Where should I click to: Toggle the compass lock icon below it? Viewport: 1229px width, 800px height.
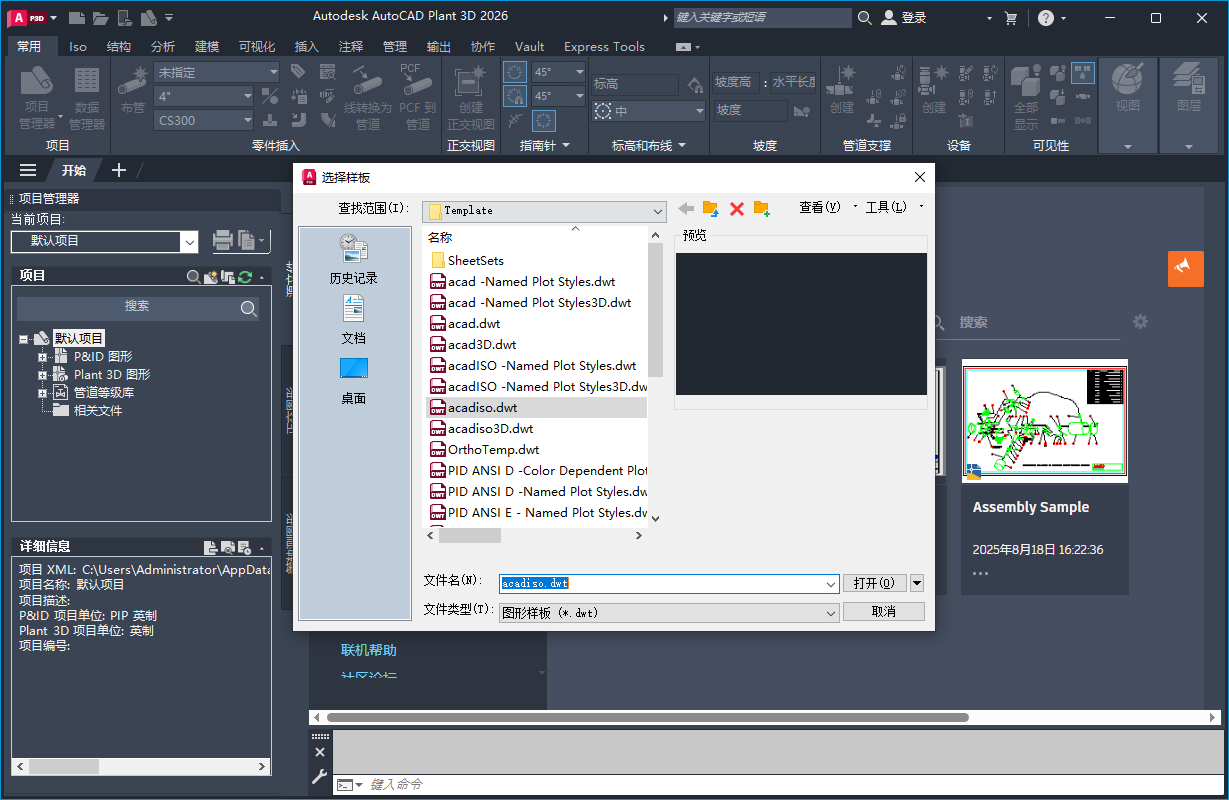(x=516, y=96)
